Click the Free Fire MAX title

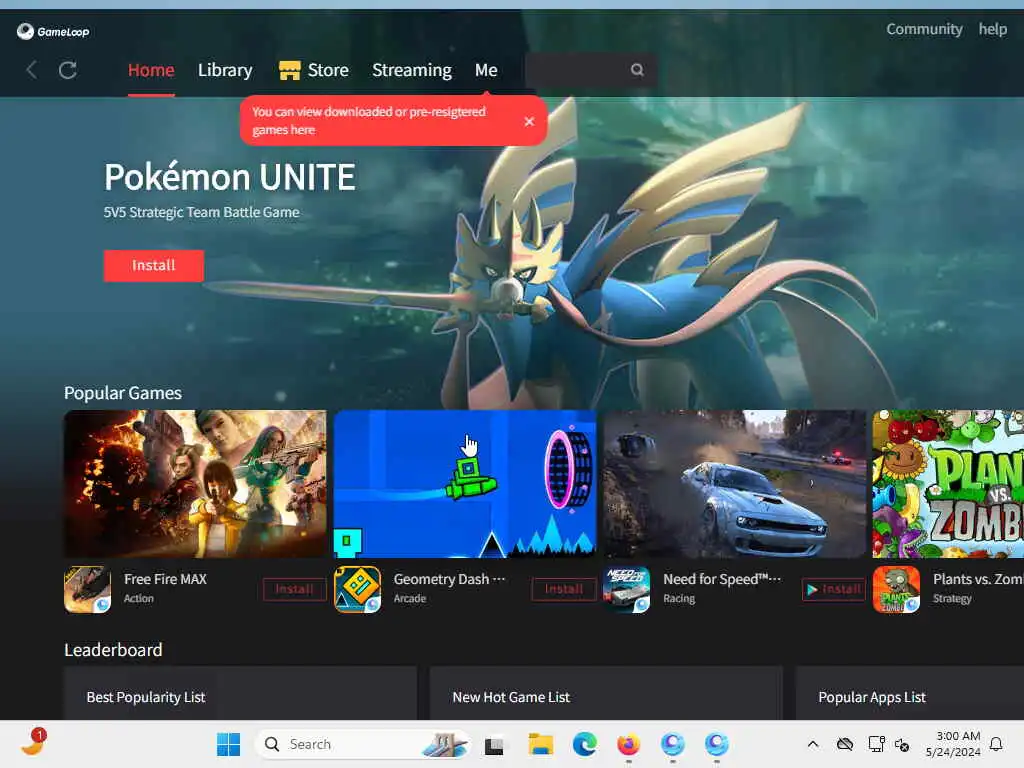(165, 579)
